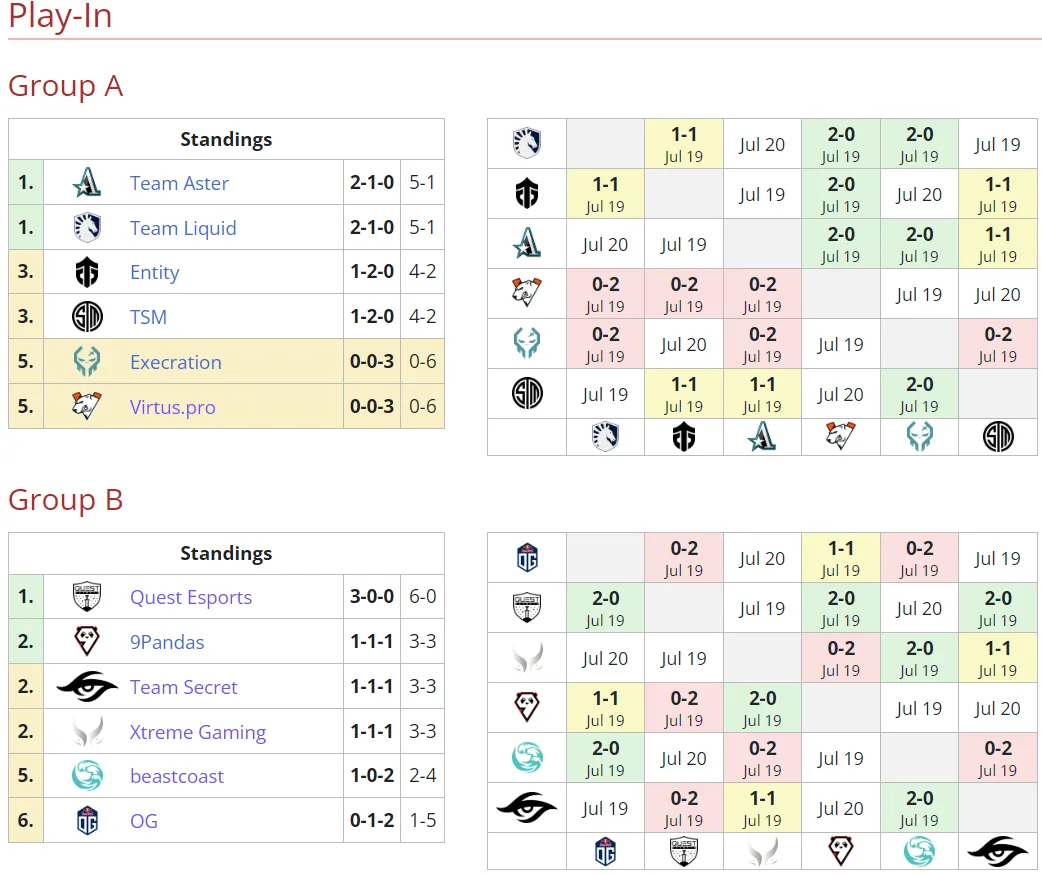
Task: Click the OG logo in Group B standings
Action: coord(87,820)
